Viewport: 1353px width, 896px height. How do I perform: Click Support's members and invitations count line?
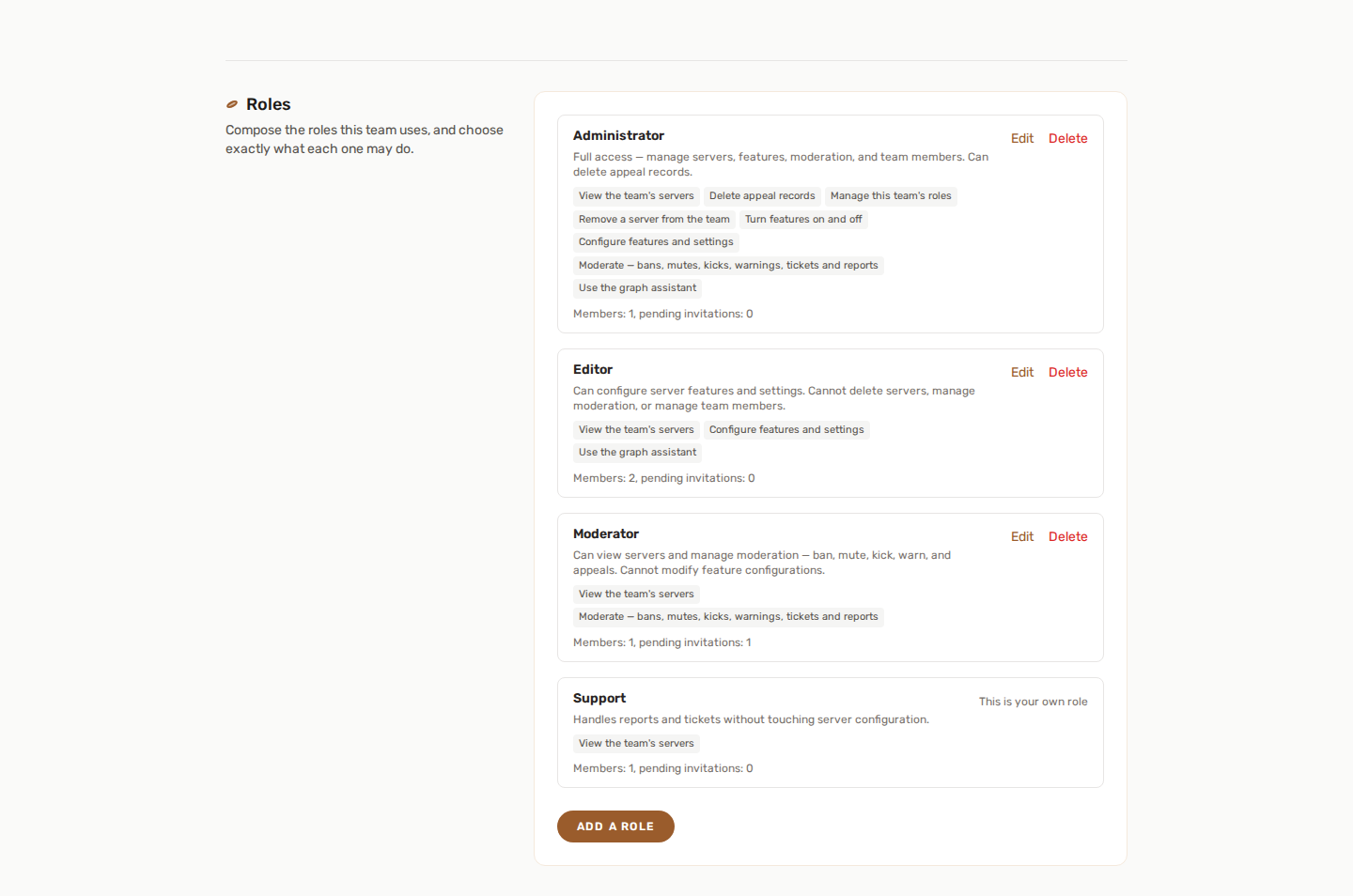(x=663, y=768)
